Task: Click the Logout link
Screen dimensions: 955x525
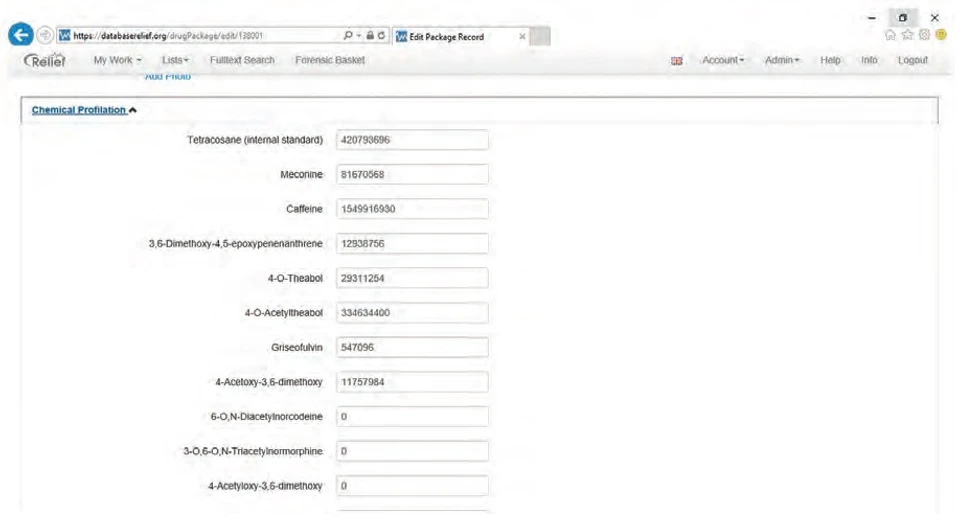Action: 913,61
